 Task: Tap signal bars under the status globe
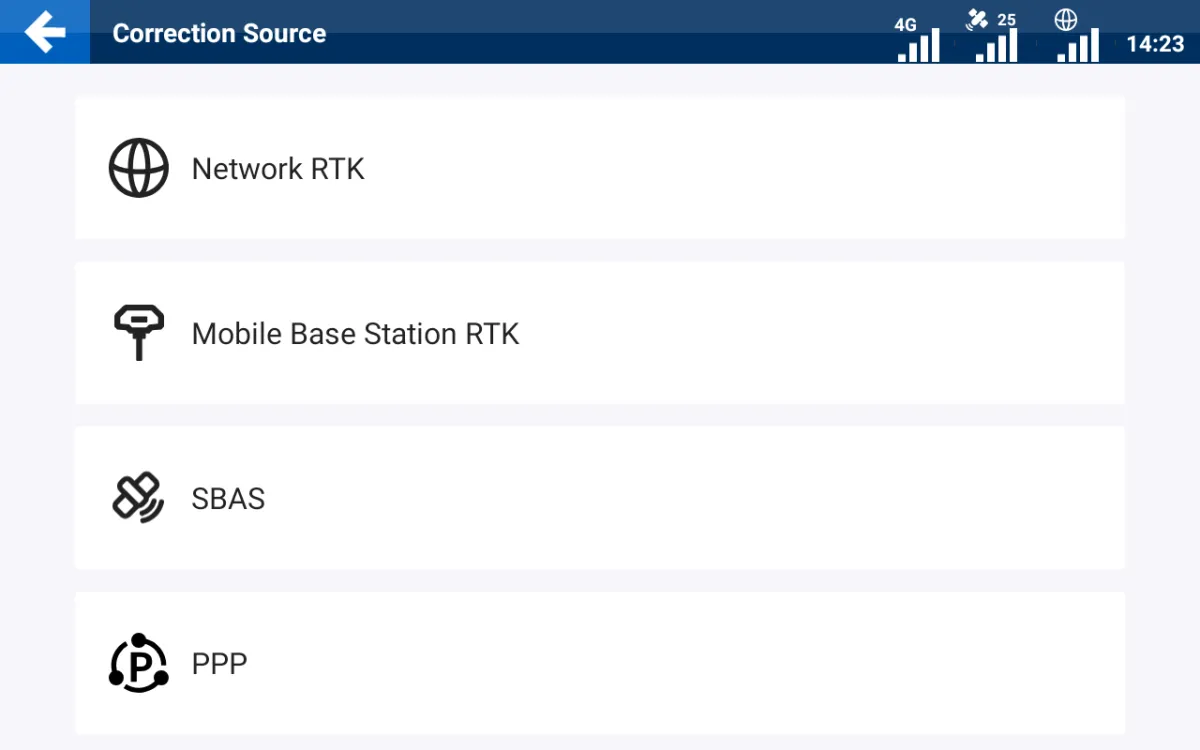(1078, 48)
